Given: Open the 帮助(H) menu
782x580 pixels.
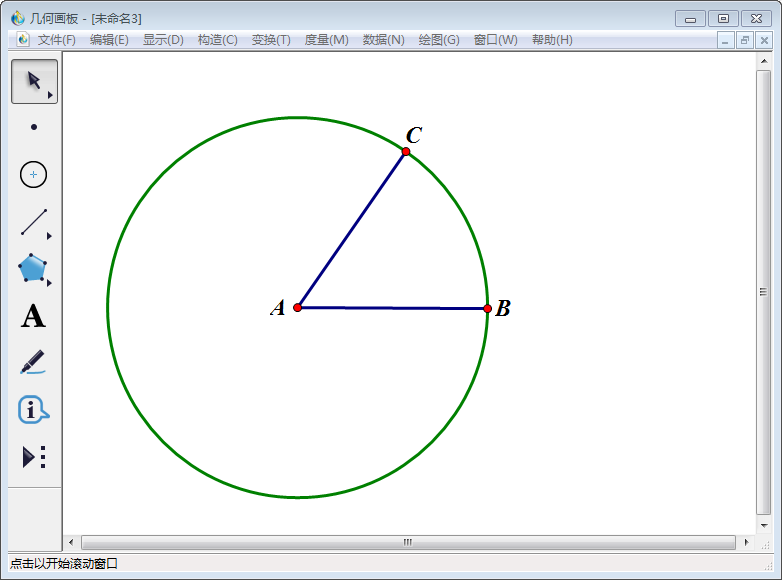Looking at the screenshot, I should (552, 40).
